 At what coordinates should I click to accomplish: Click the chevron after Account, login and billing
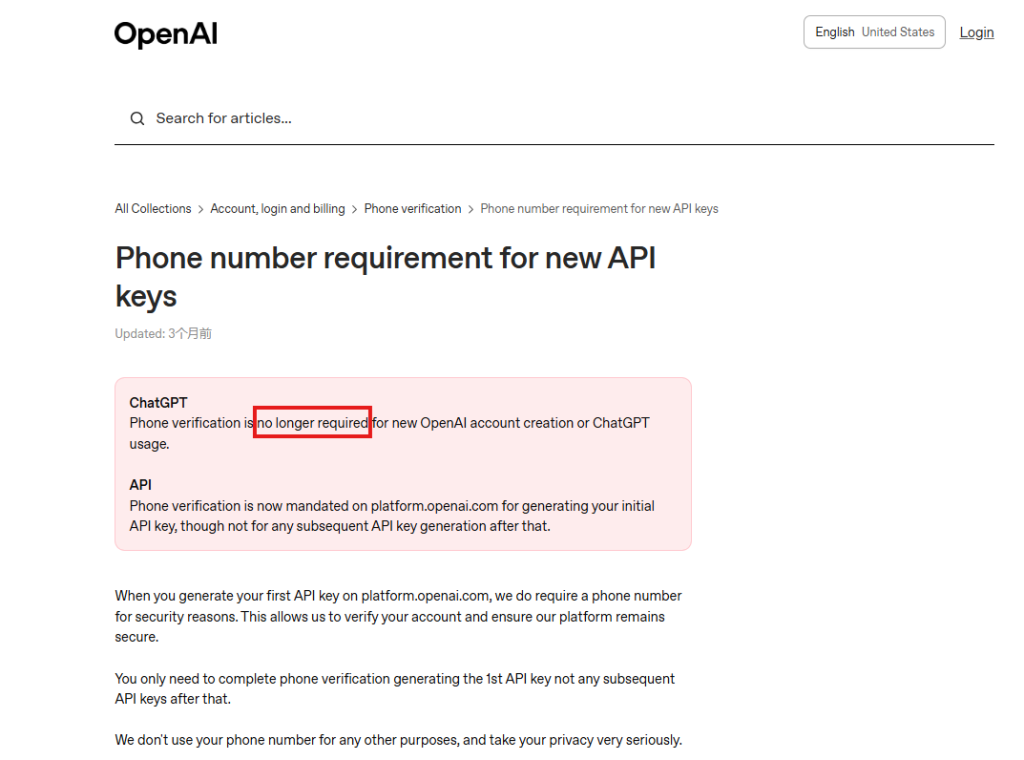point(355,209)
